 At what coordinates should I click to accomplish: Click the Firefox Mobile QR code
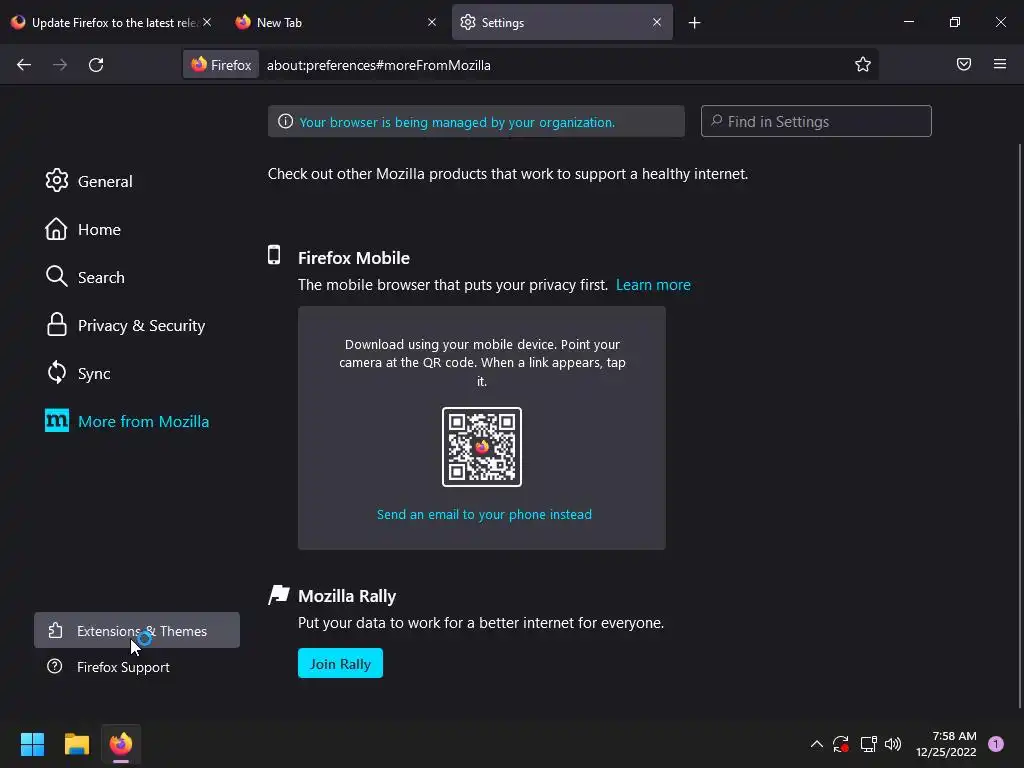point(482,447)
